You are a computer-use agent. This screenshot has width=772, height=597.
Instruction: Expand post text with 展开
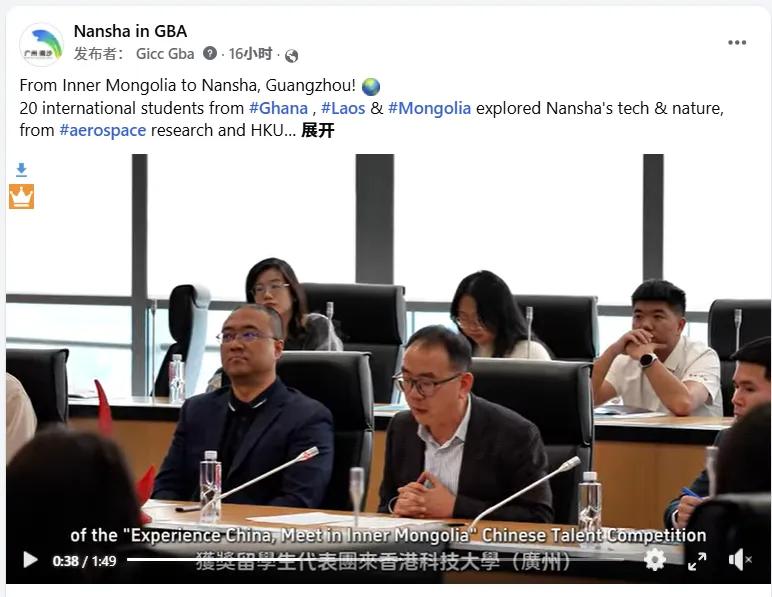(318, 130)
